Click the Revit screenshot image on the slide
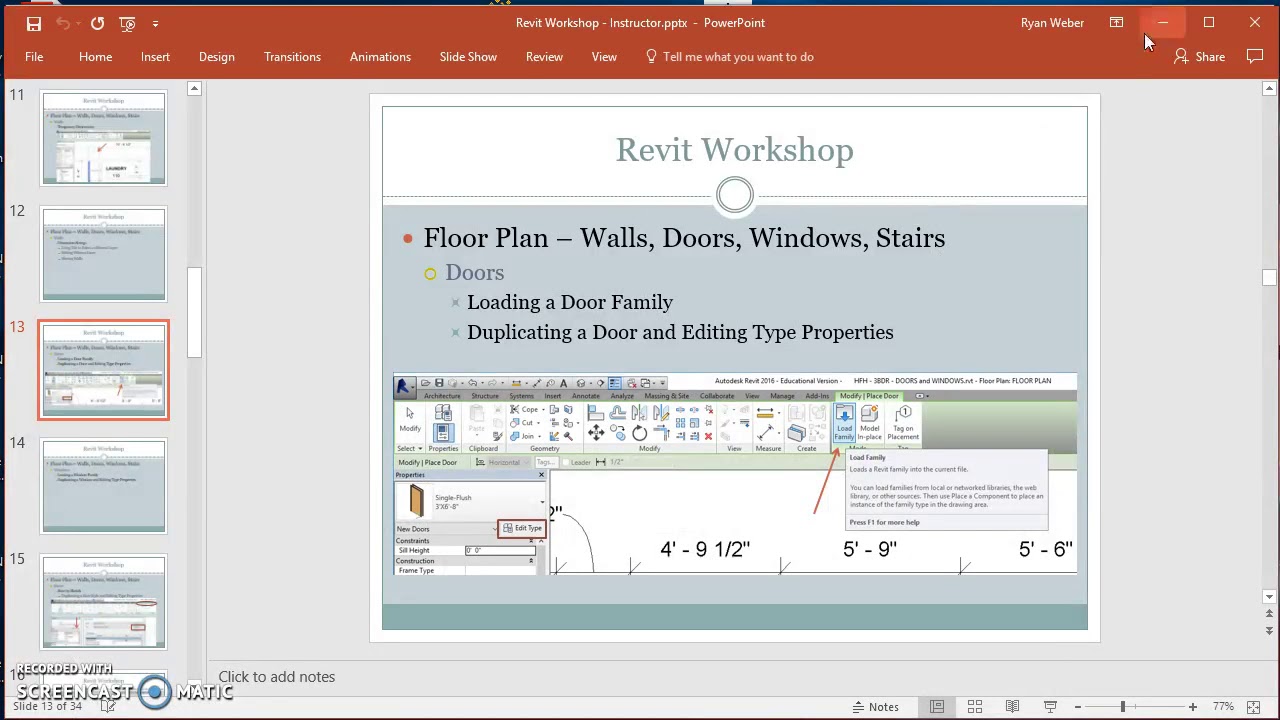 pos(735,474)
